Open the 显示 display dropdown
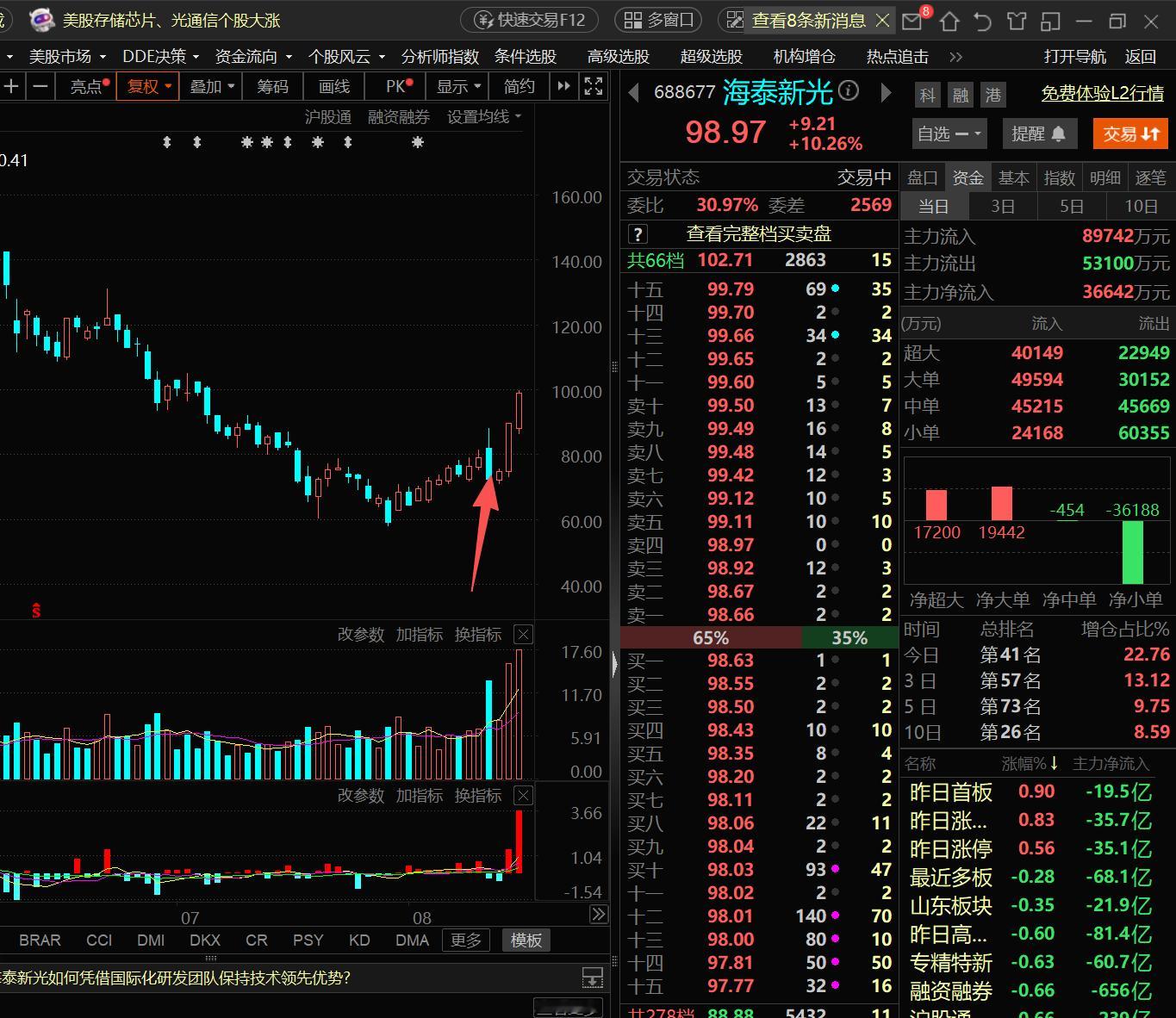The height and width of the screenshot is (1018, 1176). (458, 86)
